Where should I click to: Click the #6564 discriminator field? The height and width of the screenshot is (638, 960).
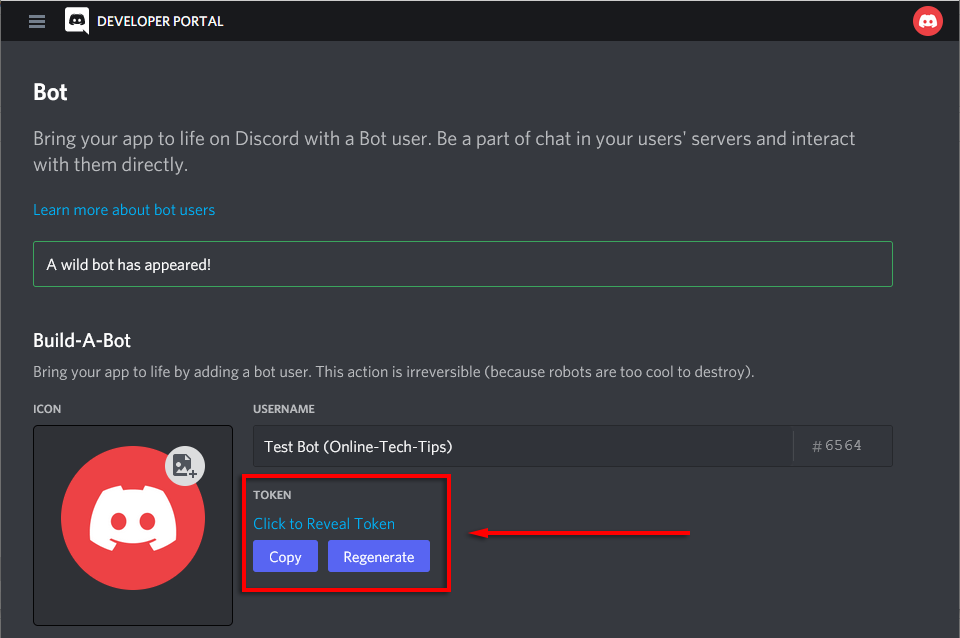tap(837, 446)
